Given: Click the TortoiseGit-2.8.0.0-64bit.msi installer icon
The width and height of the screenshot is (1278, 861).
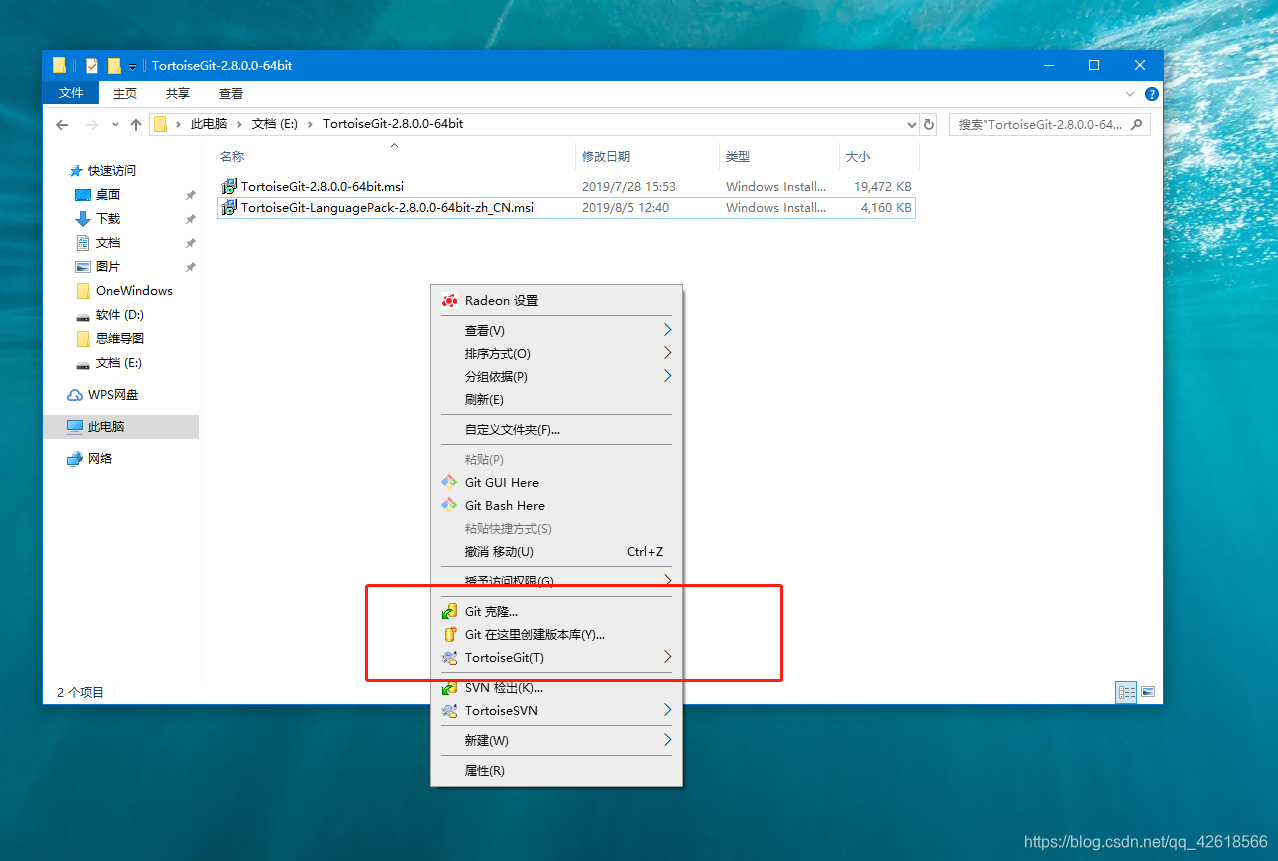Looking at the screenshot, I should point(230,186).
